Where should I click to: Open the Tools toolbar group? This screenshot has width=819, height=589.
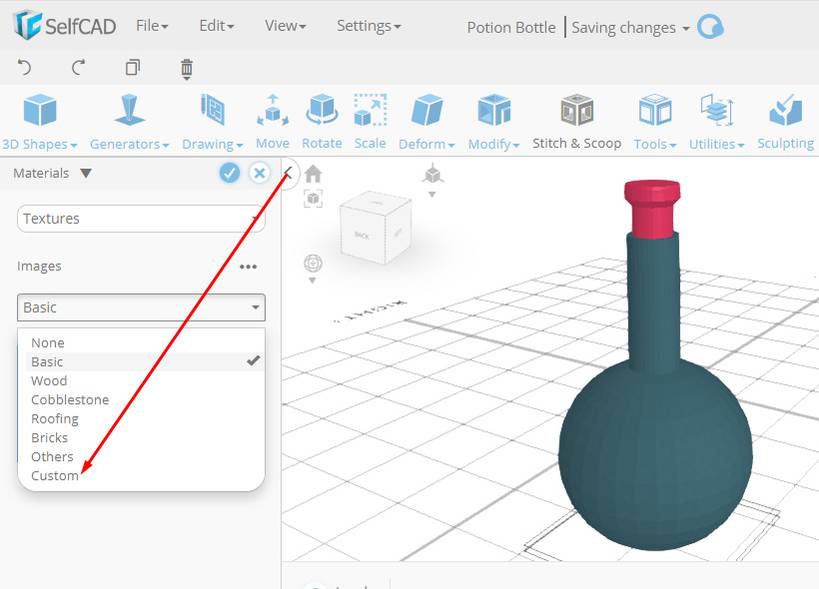click(655, 122)
